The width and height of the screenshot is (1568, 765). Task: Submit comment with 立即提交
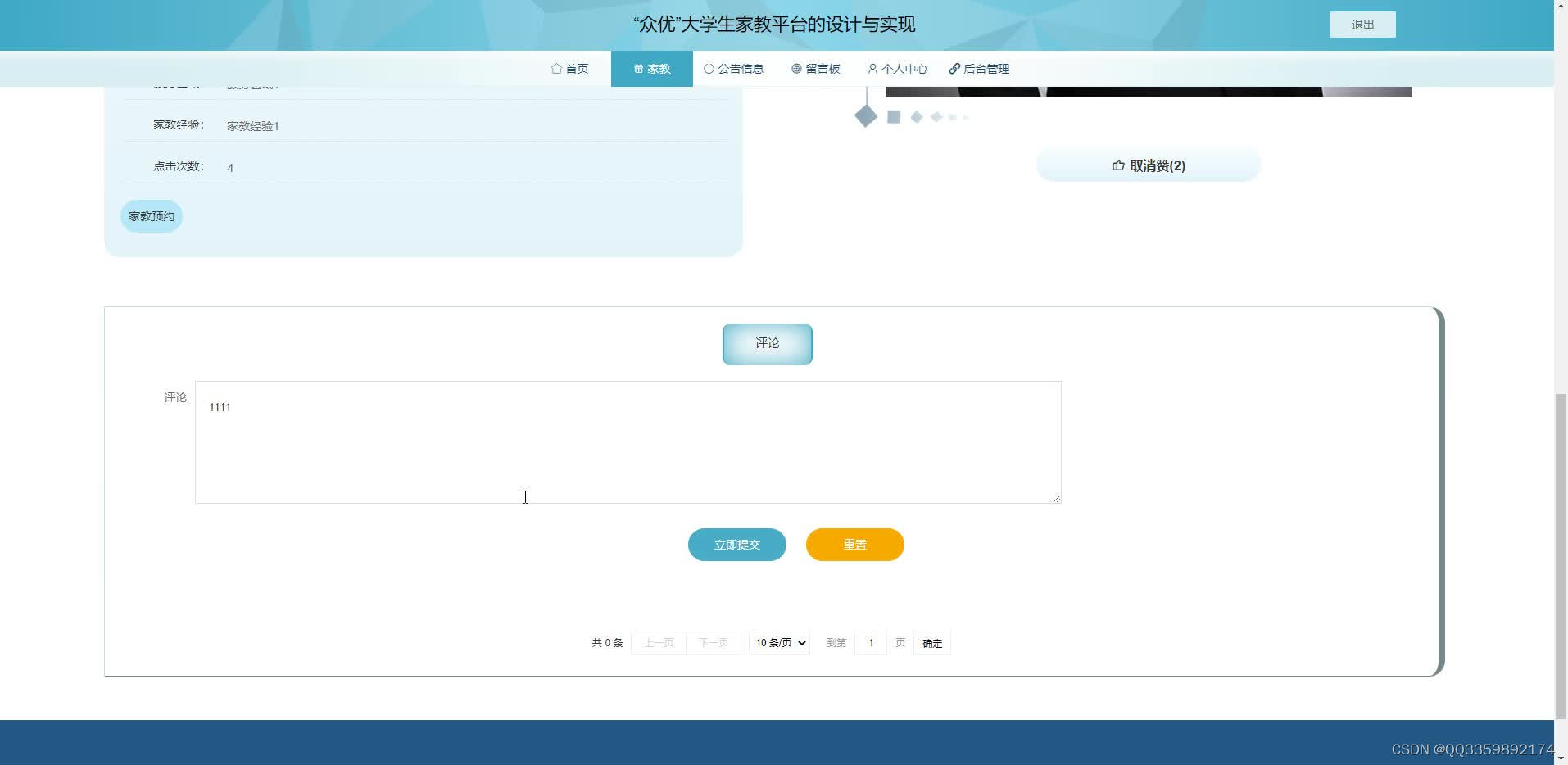click(737, 545)
